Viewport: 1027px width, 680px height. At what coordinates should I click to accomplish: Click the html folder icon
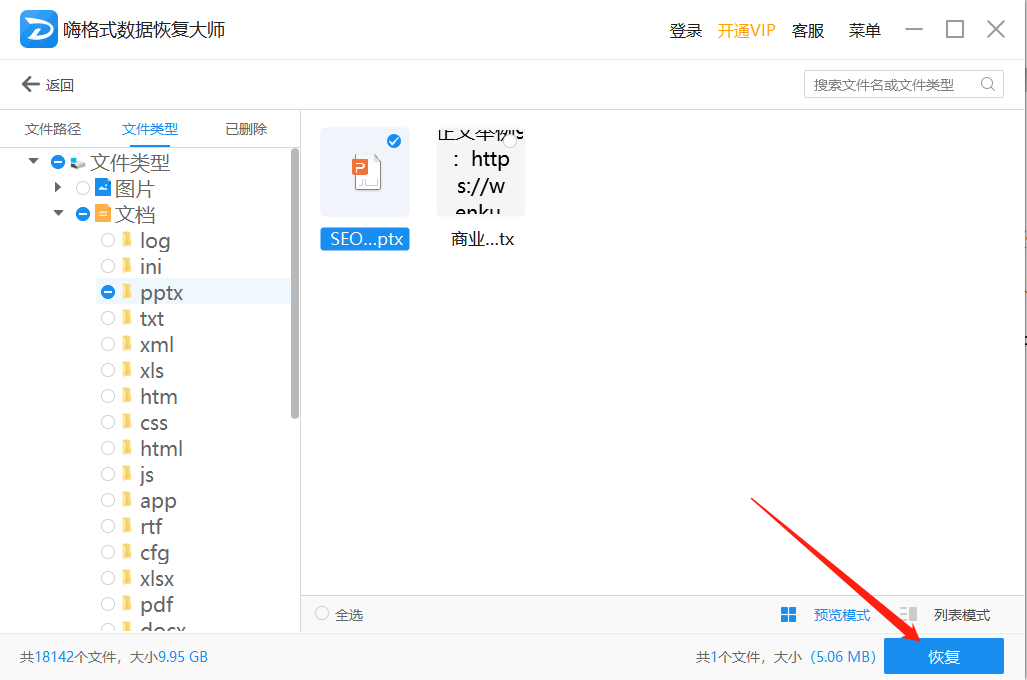click(127, 447)
